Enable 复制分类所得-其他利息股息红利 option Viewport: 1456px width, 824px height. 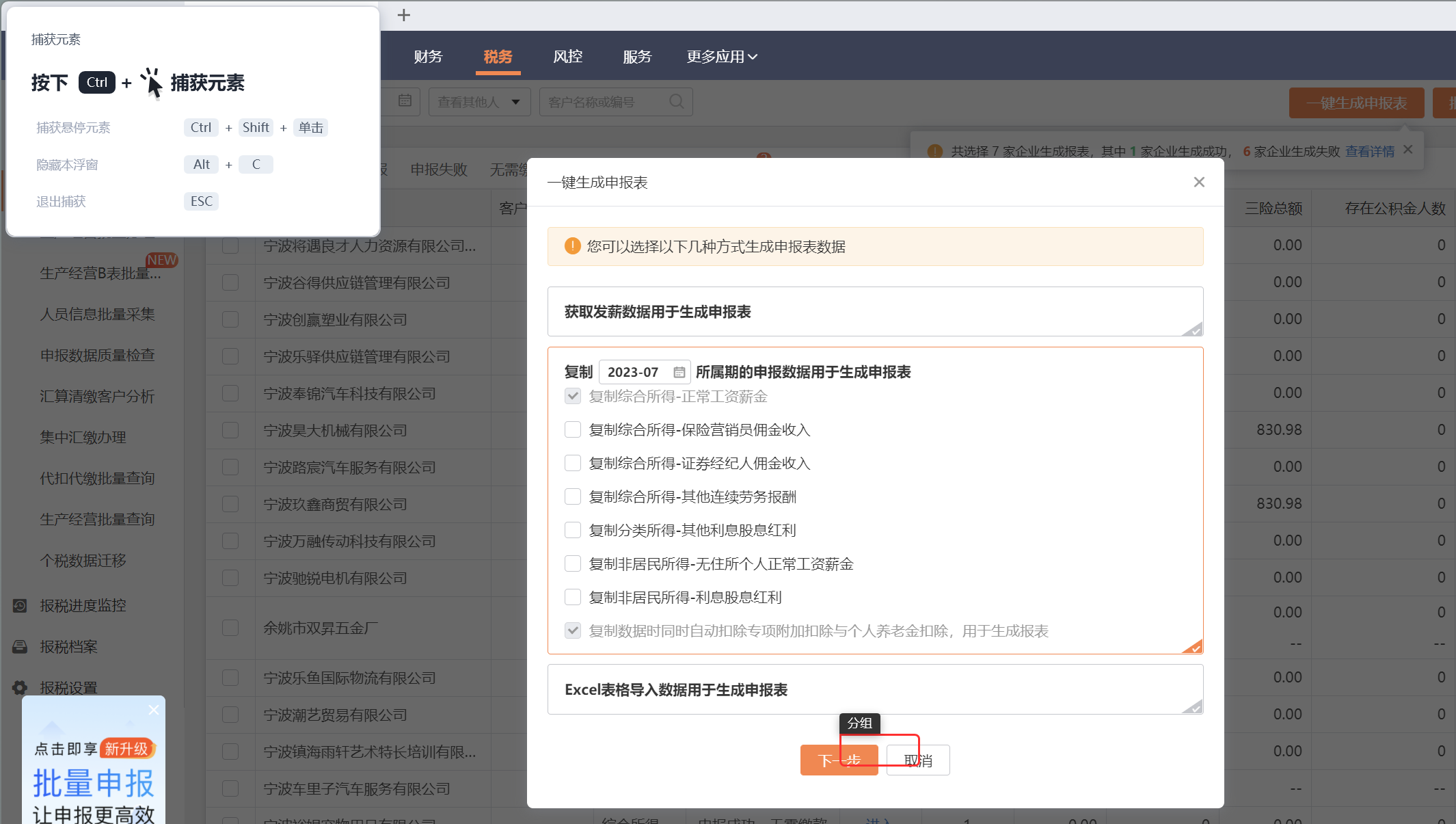tap(573, 530)
